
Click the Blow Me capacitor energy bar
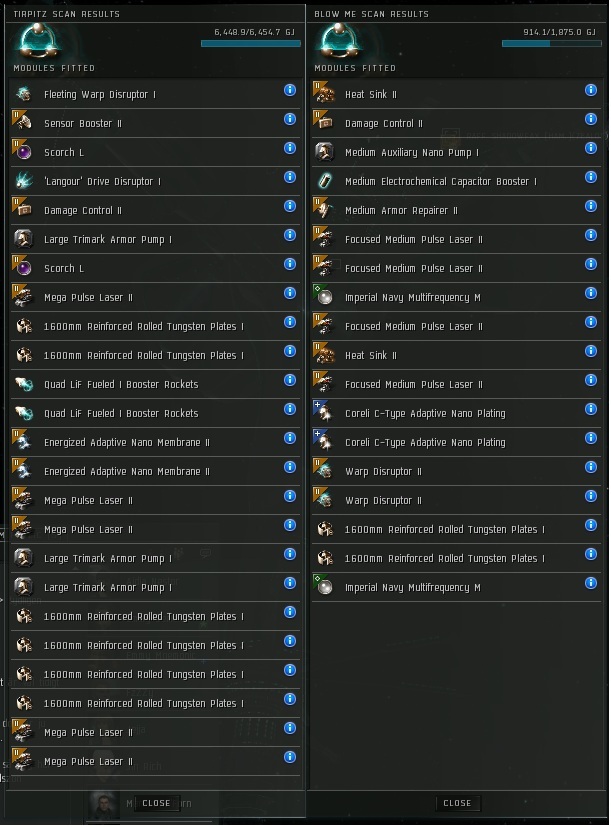click(x=551, y=44)
